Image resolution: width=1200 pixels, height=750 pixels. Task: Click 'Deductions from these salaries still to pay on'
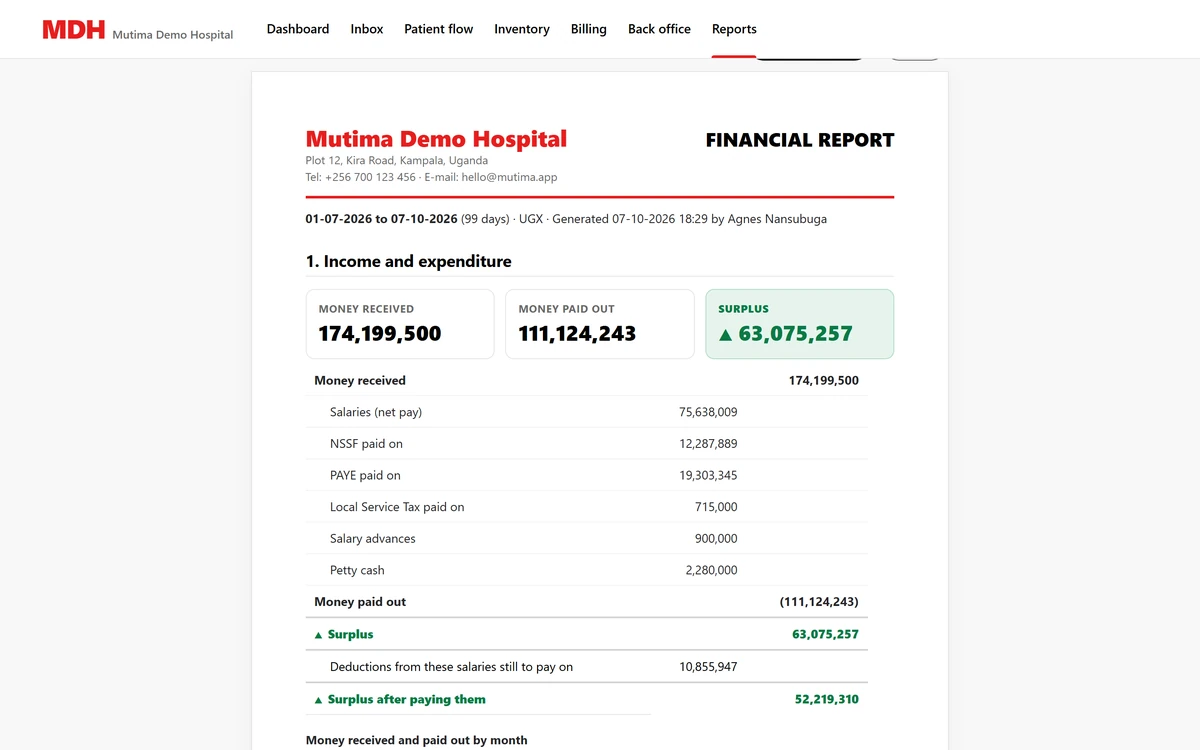[452, 667]
